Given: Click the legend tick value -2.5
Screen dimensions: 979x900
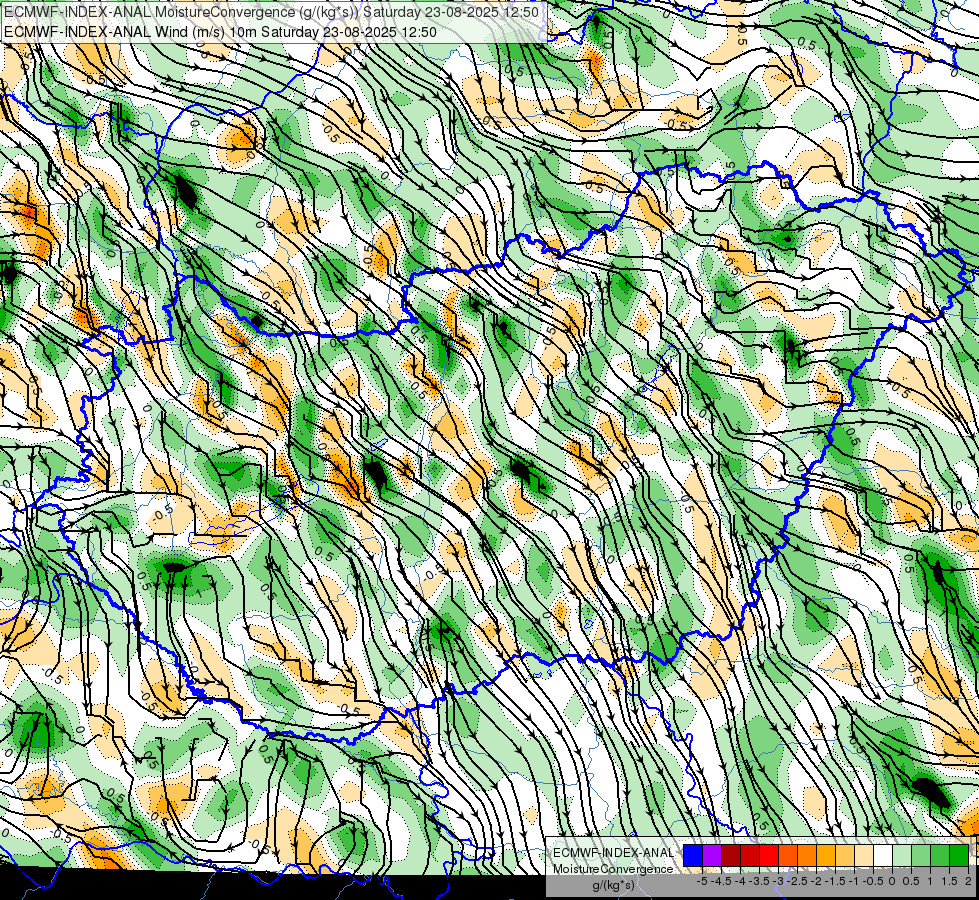Looking at the screenshot, I should tap(797, 881).
